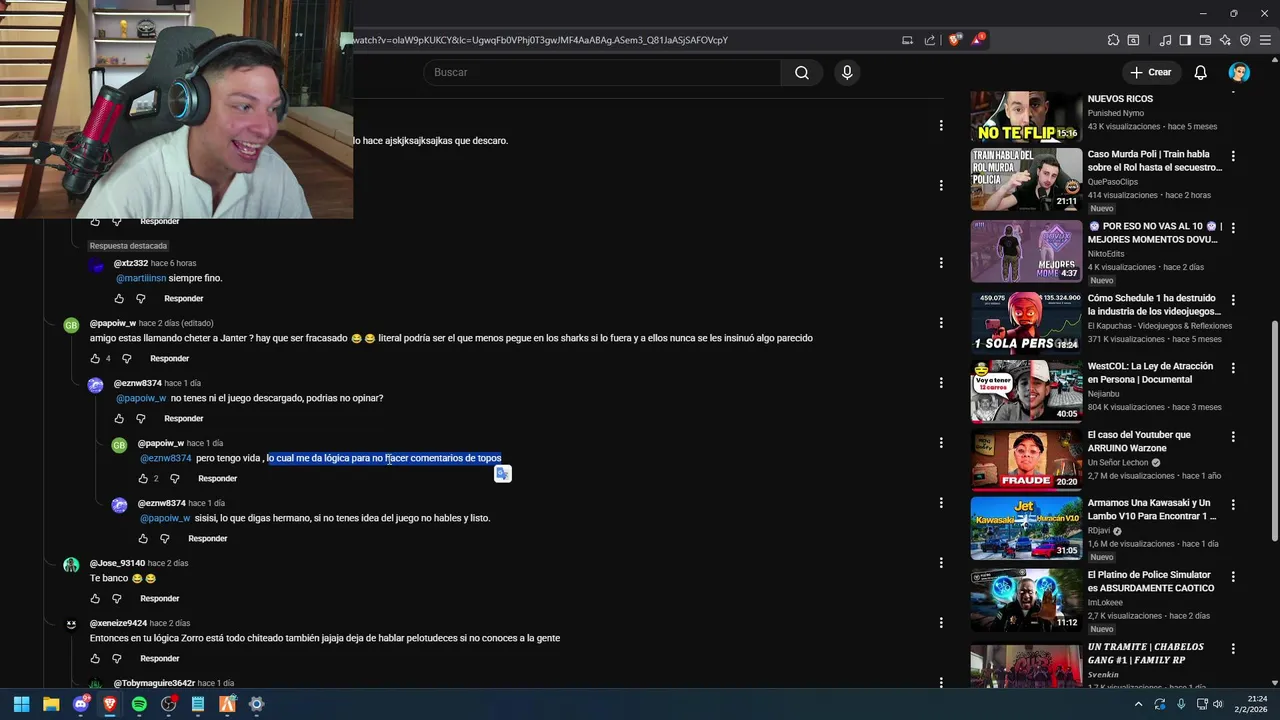Focus the Buscar search field
The width and height of the screenshot is (1280, 720).
click(x=602, y=72)
